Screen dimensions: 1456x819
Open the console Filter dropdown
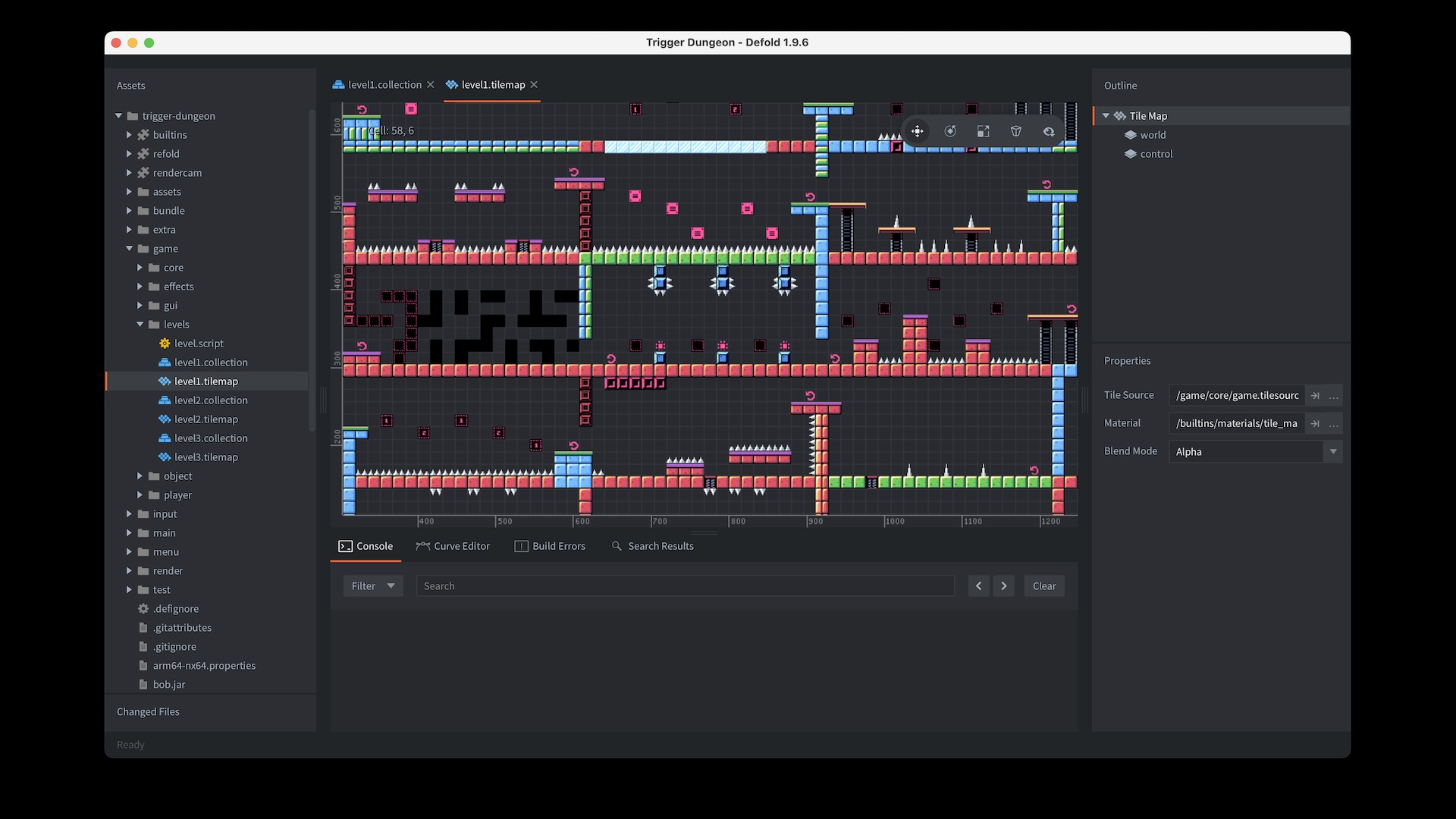tap(372, 586)
